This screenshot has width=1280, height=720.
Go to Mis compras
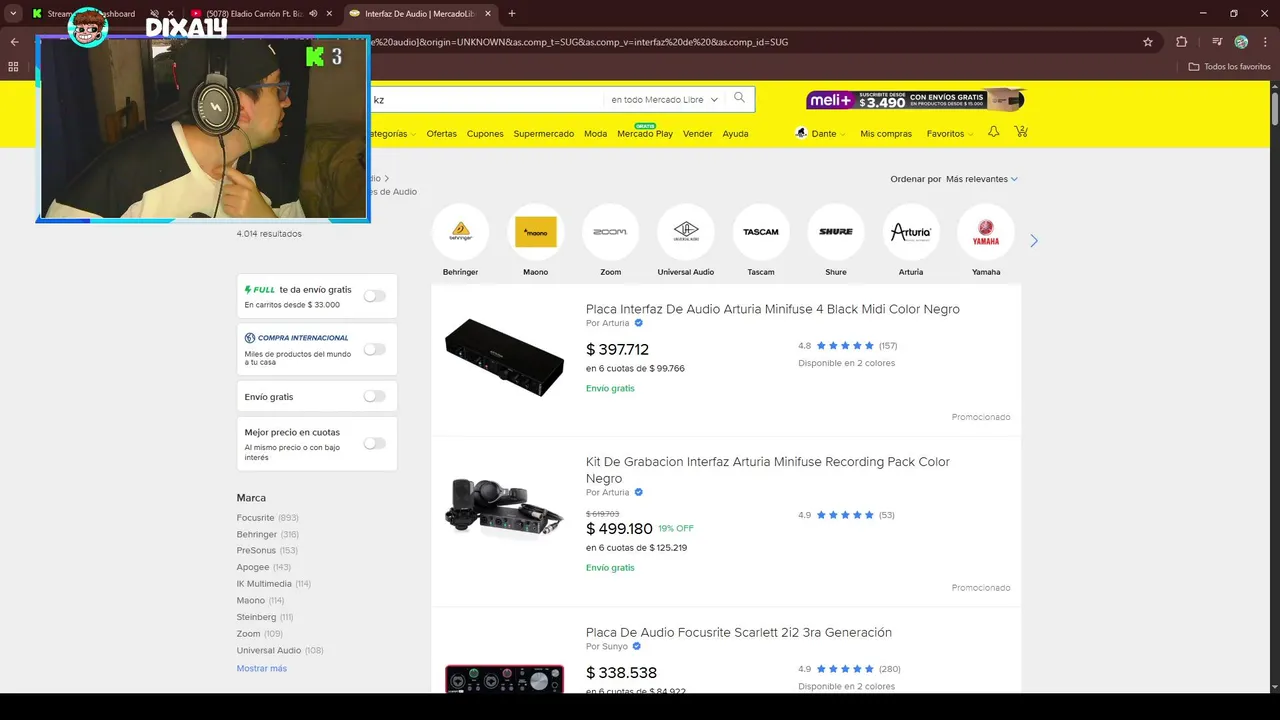(x=886, y=133)
